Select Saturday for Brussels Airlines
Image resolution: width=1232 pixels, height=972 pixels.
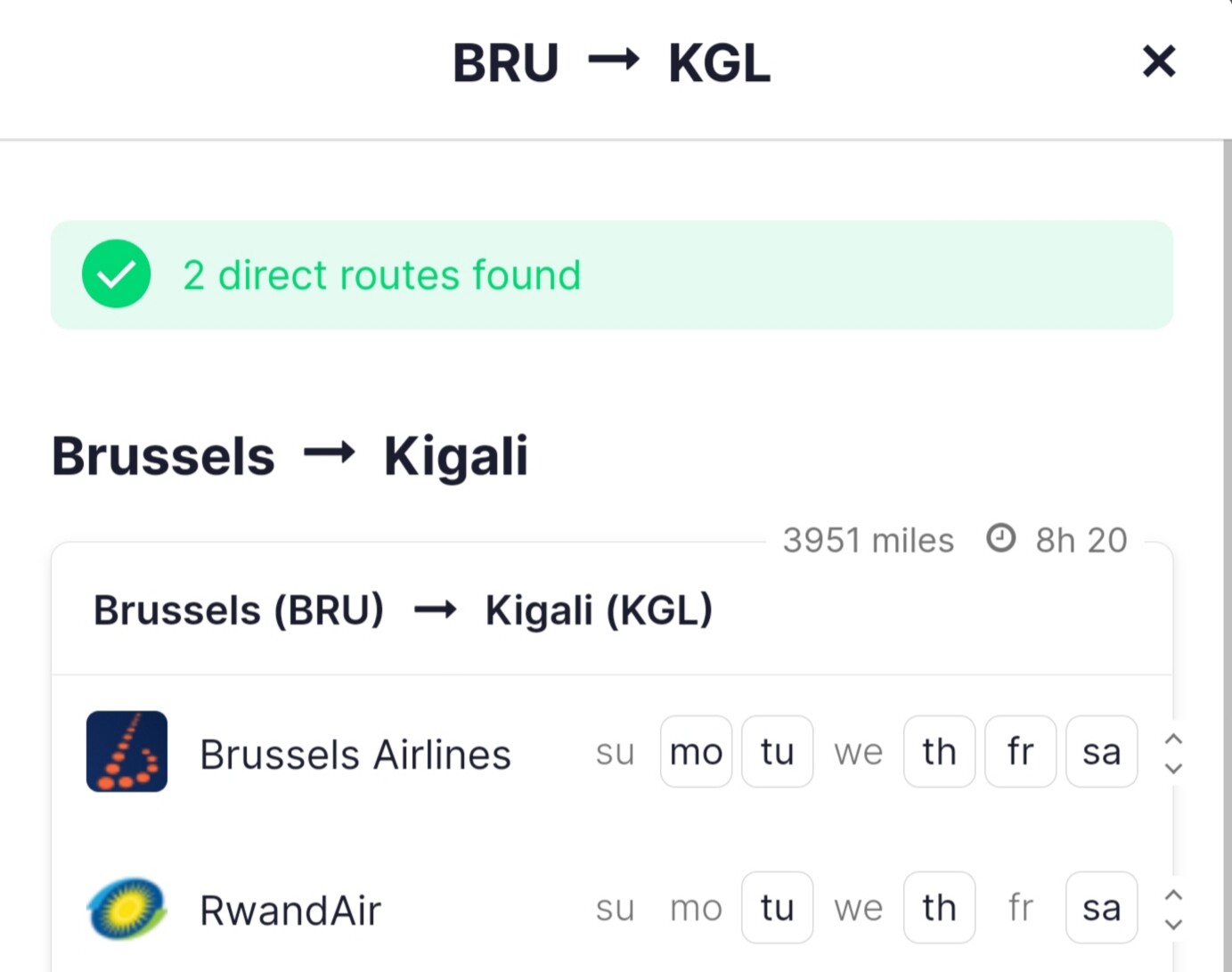pyautogui.click(x=1101, y=752)
